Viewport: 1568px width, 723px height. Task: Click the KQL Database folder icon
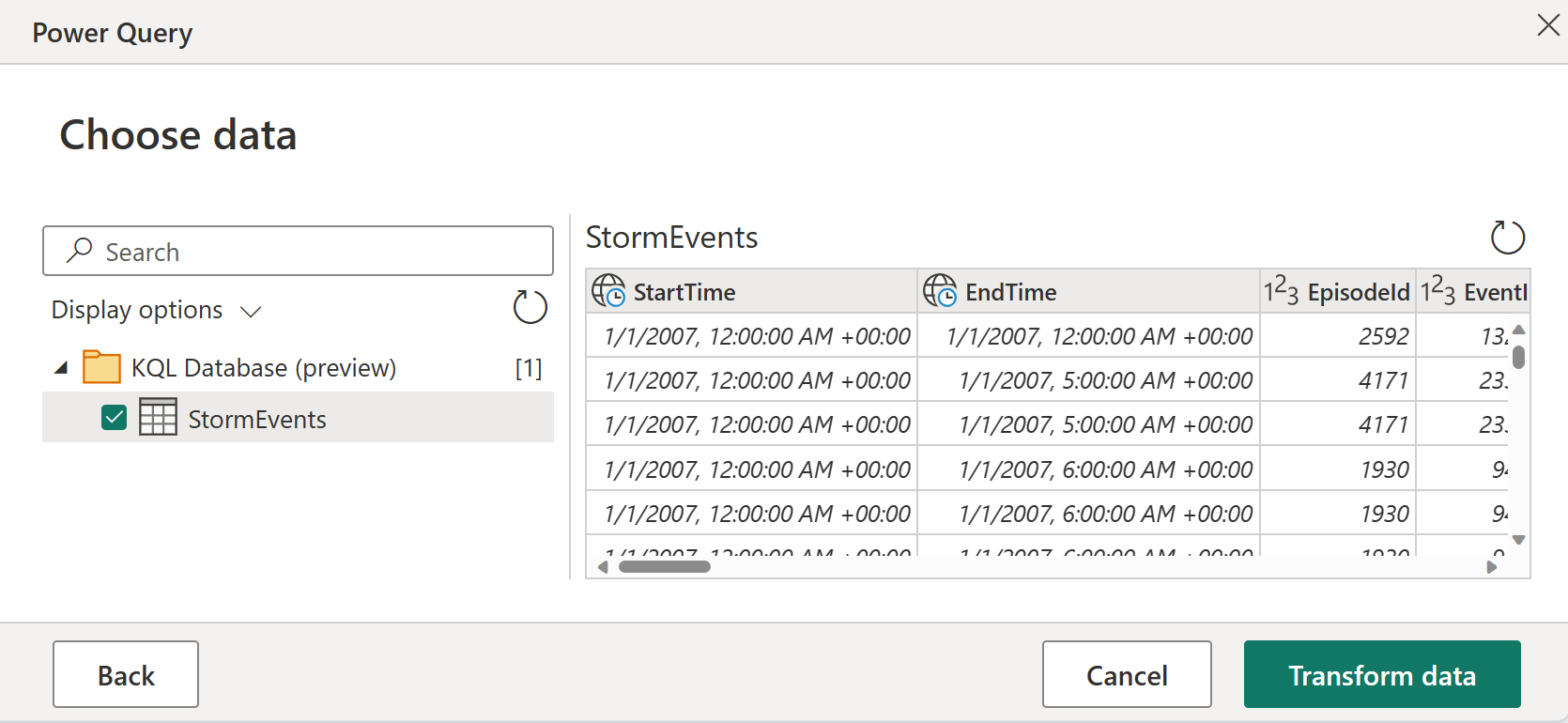point(101,367)
